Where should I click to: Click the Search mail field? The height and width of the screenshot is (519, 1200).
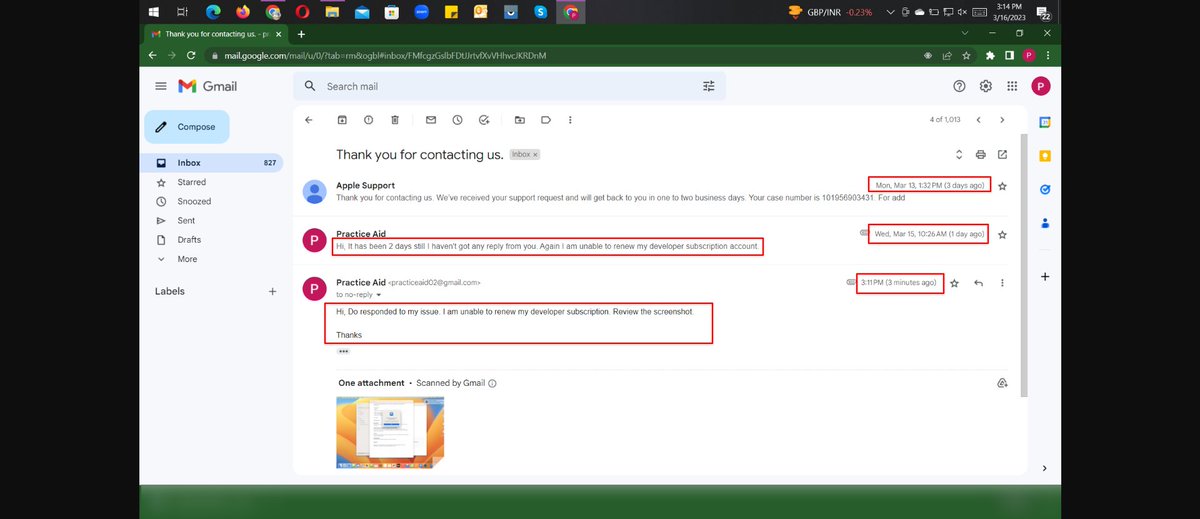pyautogui.click(x=510, y=86)
